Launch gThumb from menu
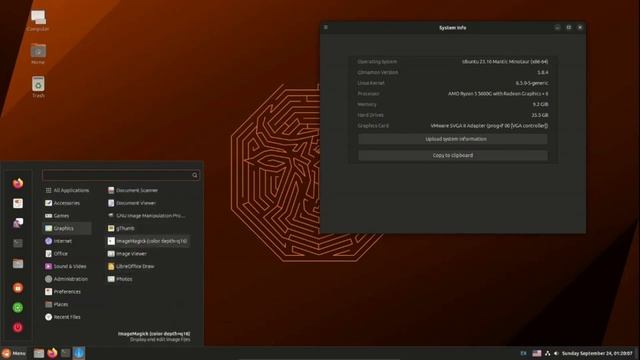Screen dimensions: 640x360 click(x=148, y=228)
